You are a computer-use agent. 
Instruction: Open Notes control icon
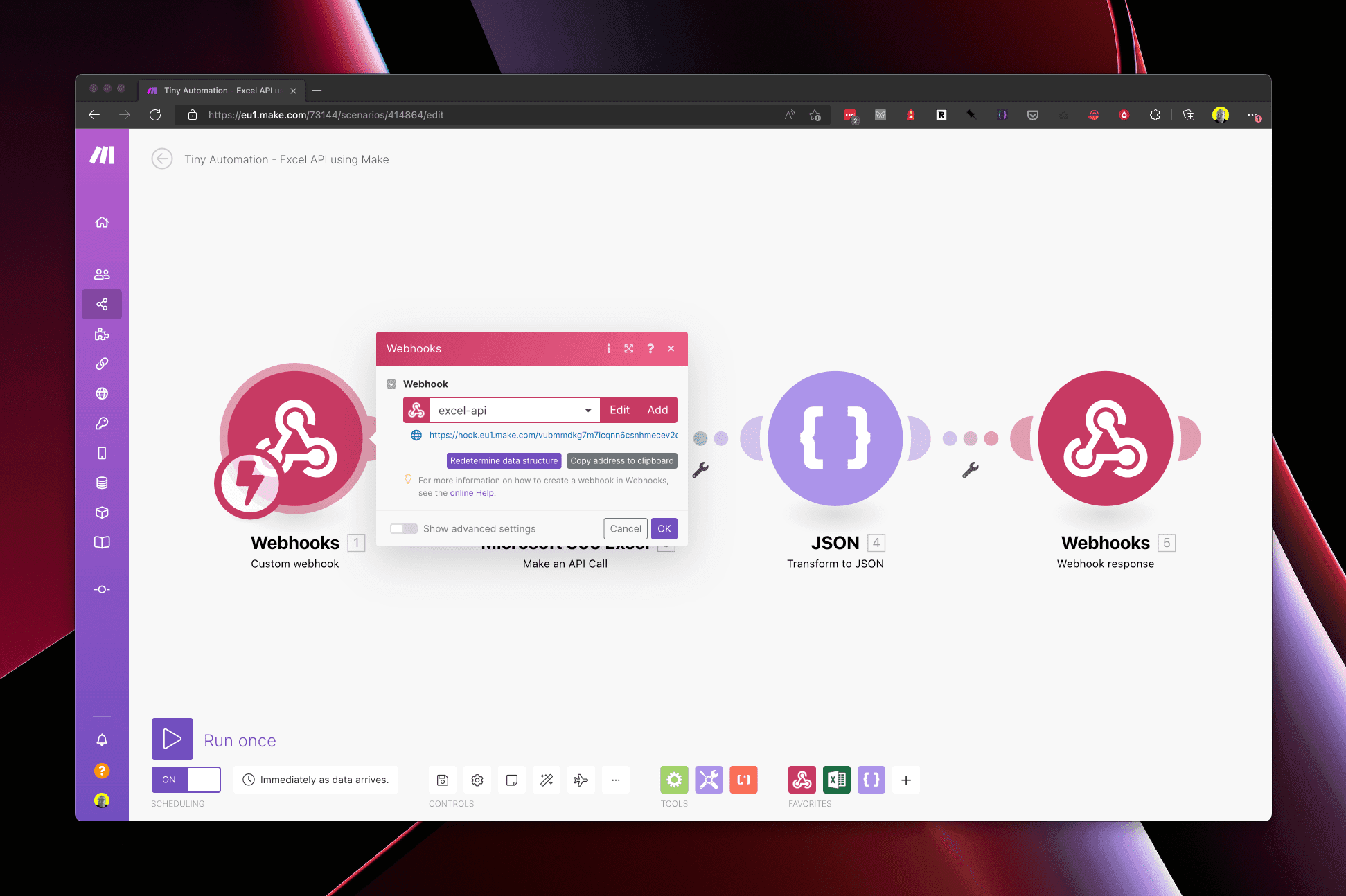click(512, 780)
